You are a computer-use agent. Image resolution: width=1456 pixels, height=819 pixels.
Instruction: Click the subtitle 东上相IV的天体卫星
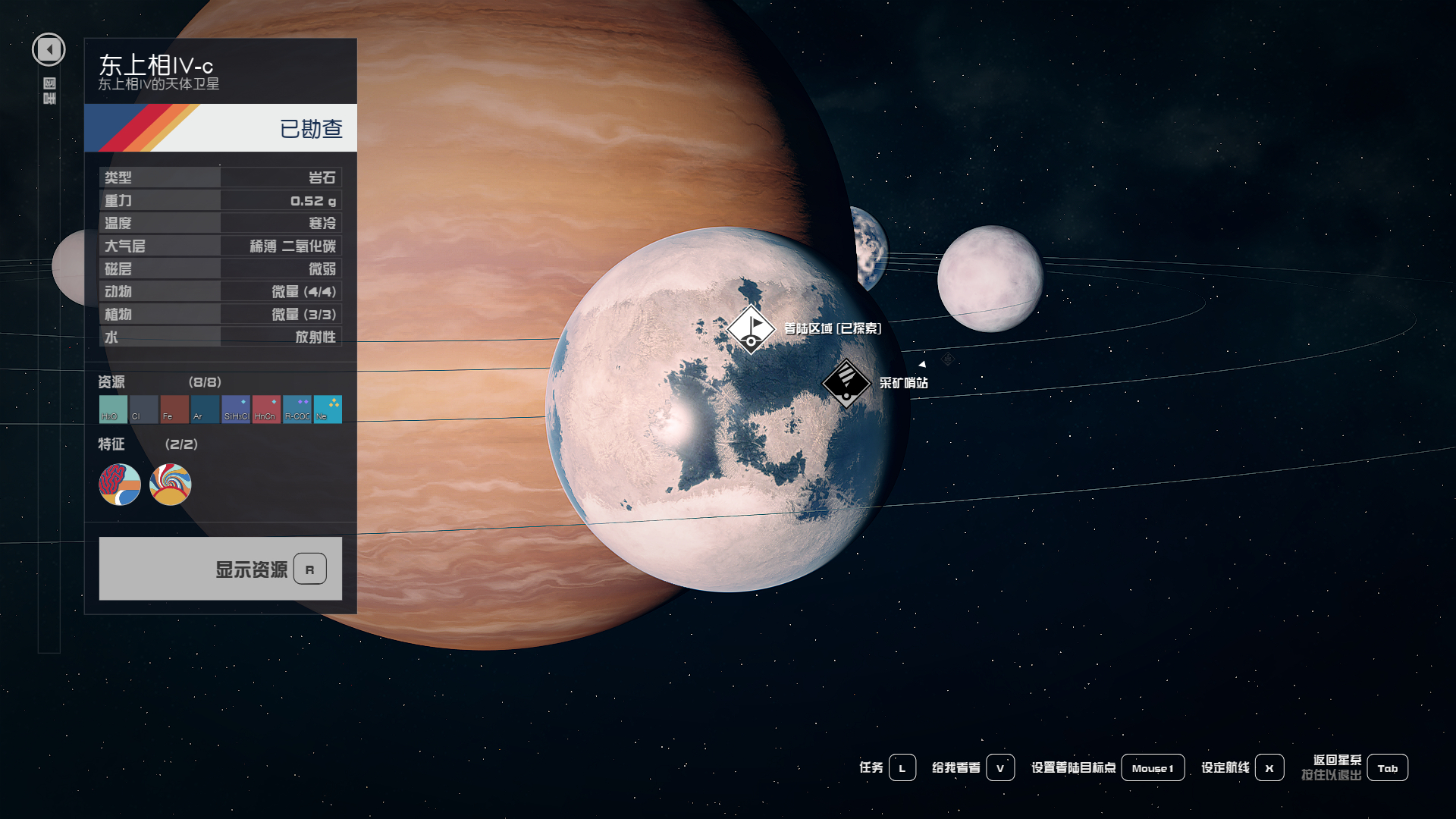[158, 84]
